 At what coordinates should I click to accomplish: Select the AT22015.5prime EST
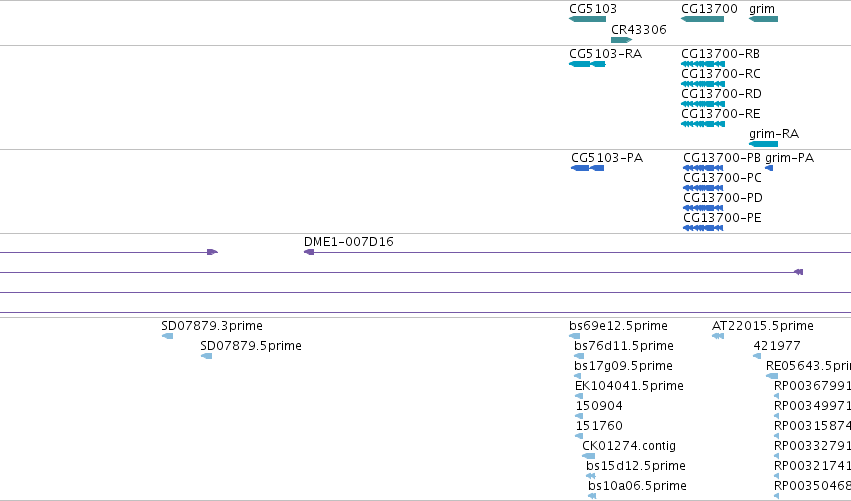(763, 326)
